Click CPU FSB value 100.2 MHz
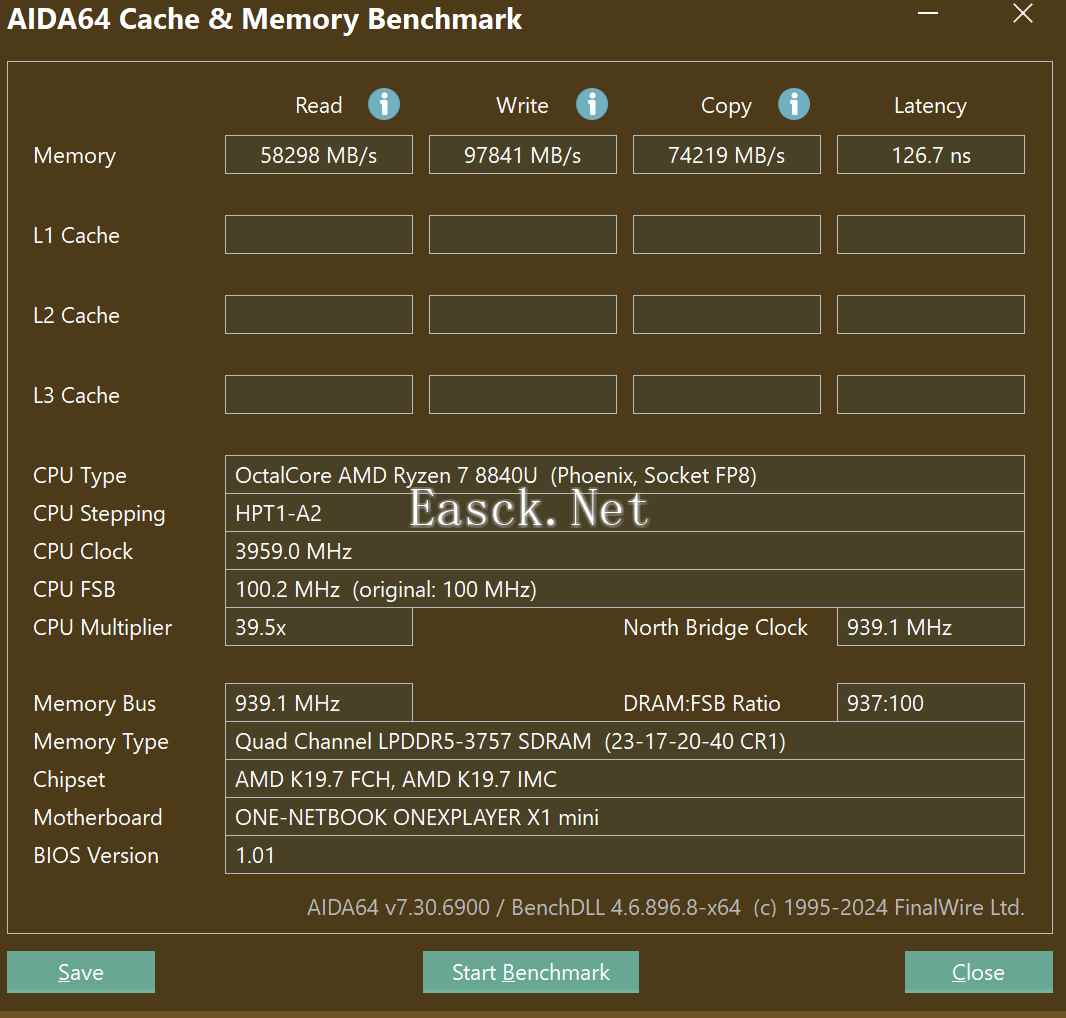1066x1018 pixels. (625, 589)
